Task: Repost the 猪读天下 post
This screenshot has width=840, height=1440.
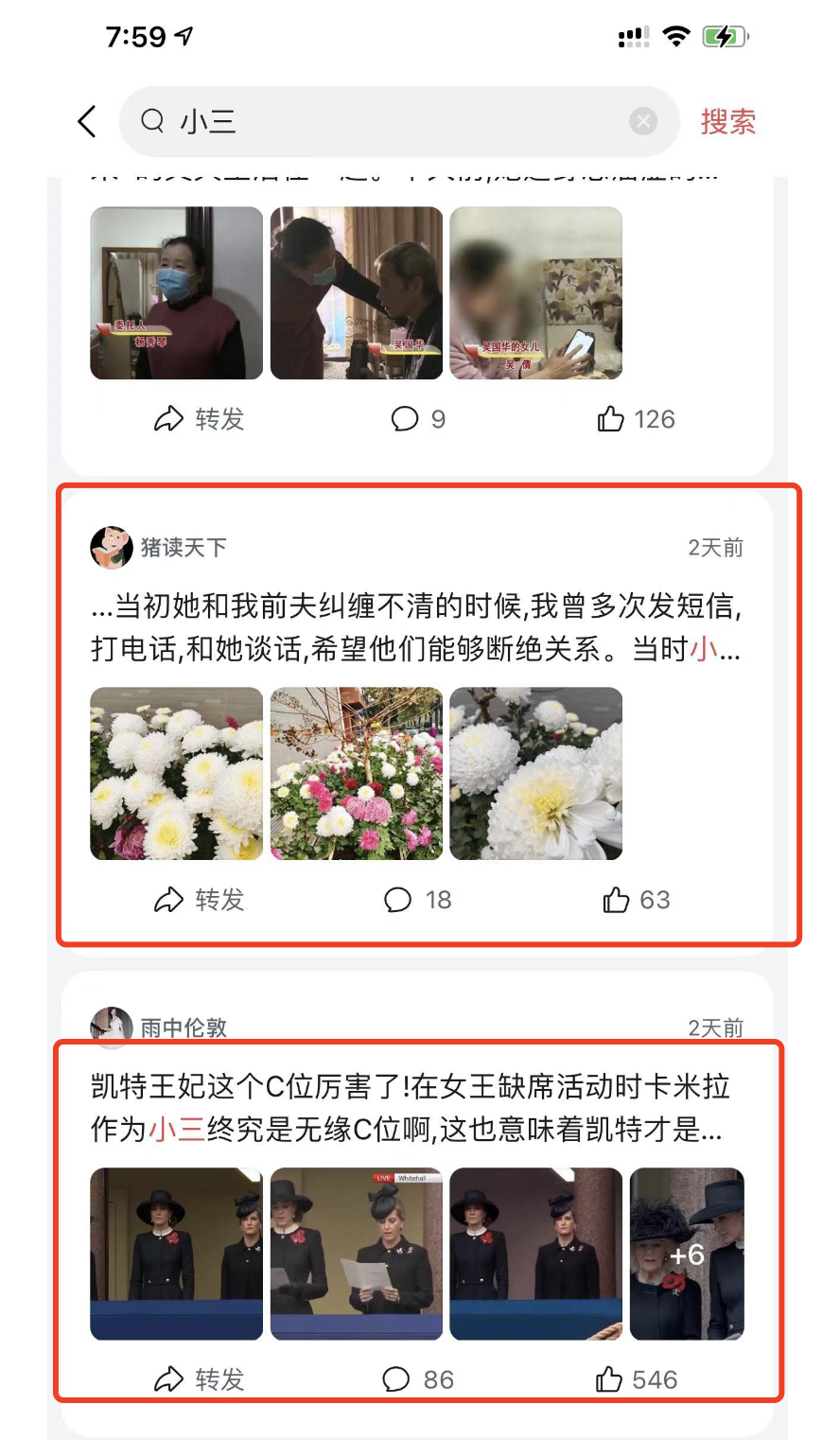Action: click(x=199, y=900)
